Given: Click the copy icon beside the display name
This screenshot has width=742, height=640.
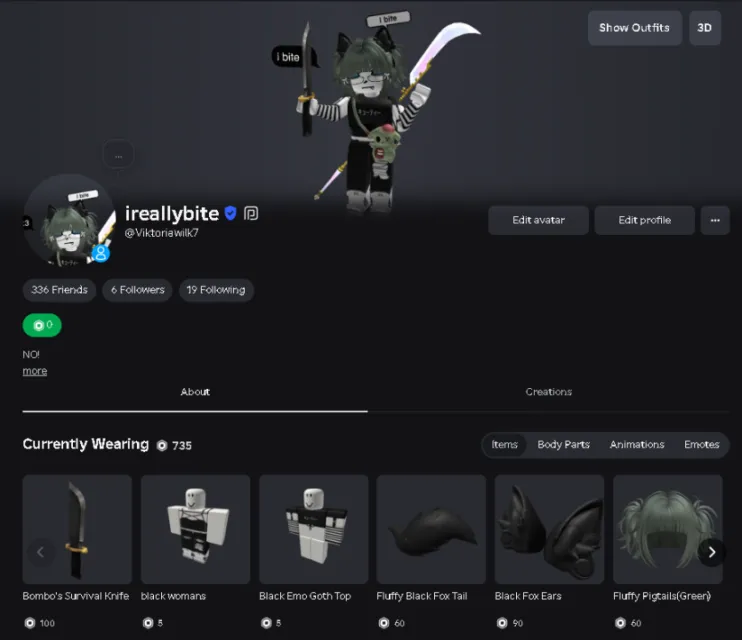Looking at the screenshot, I should click(251, 213).
